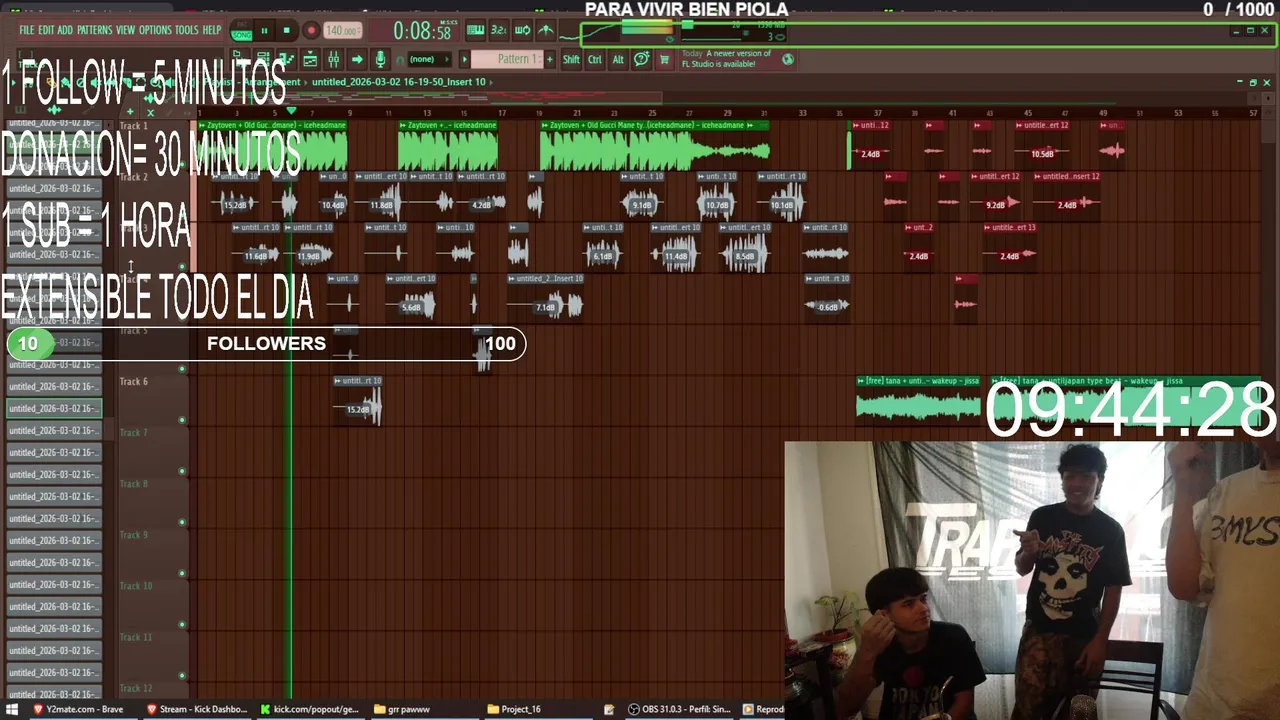Click the help bubble icon beside Alt
1280x720 pixels.
[x=642, y=59]
